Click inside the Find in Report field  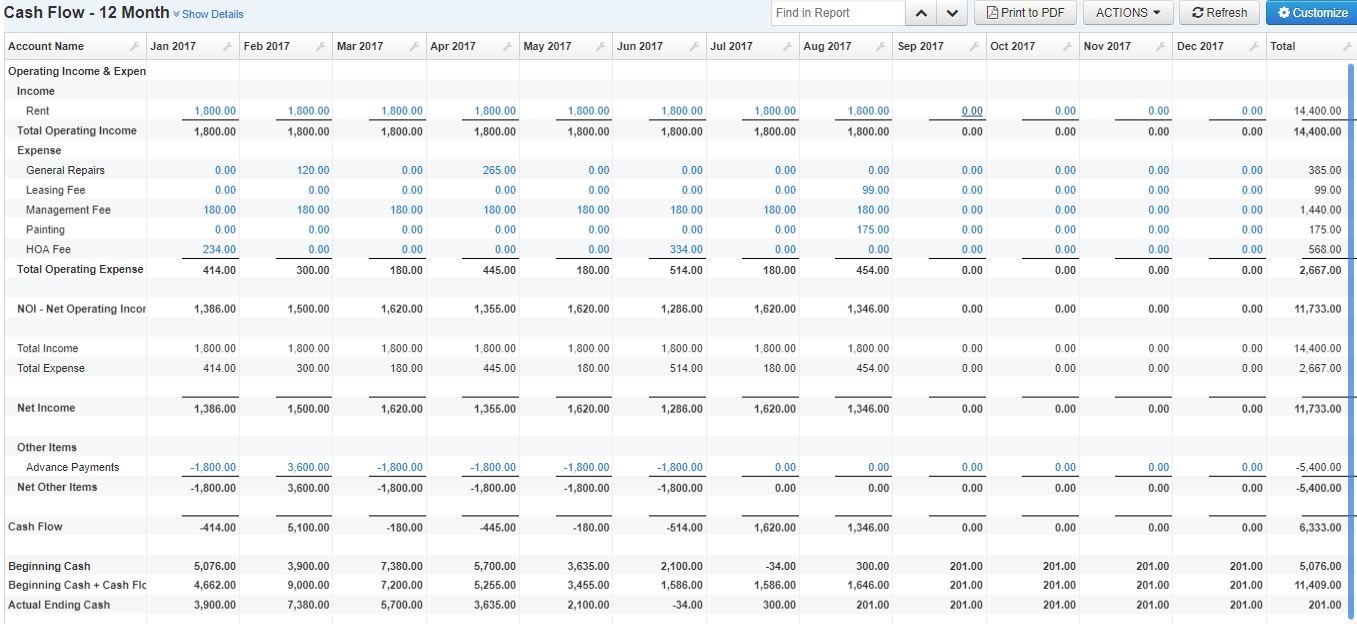pos(838,13)
